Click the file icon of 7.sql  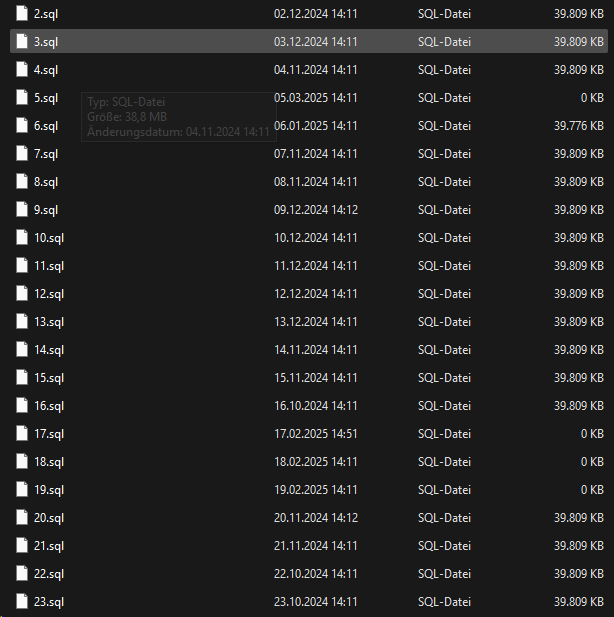pos(22,153)
